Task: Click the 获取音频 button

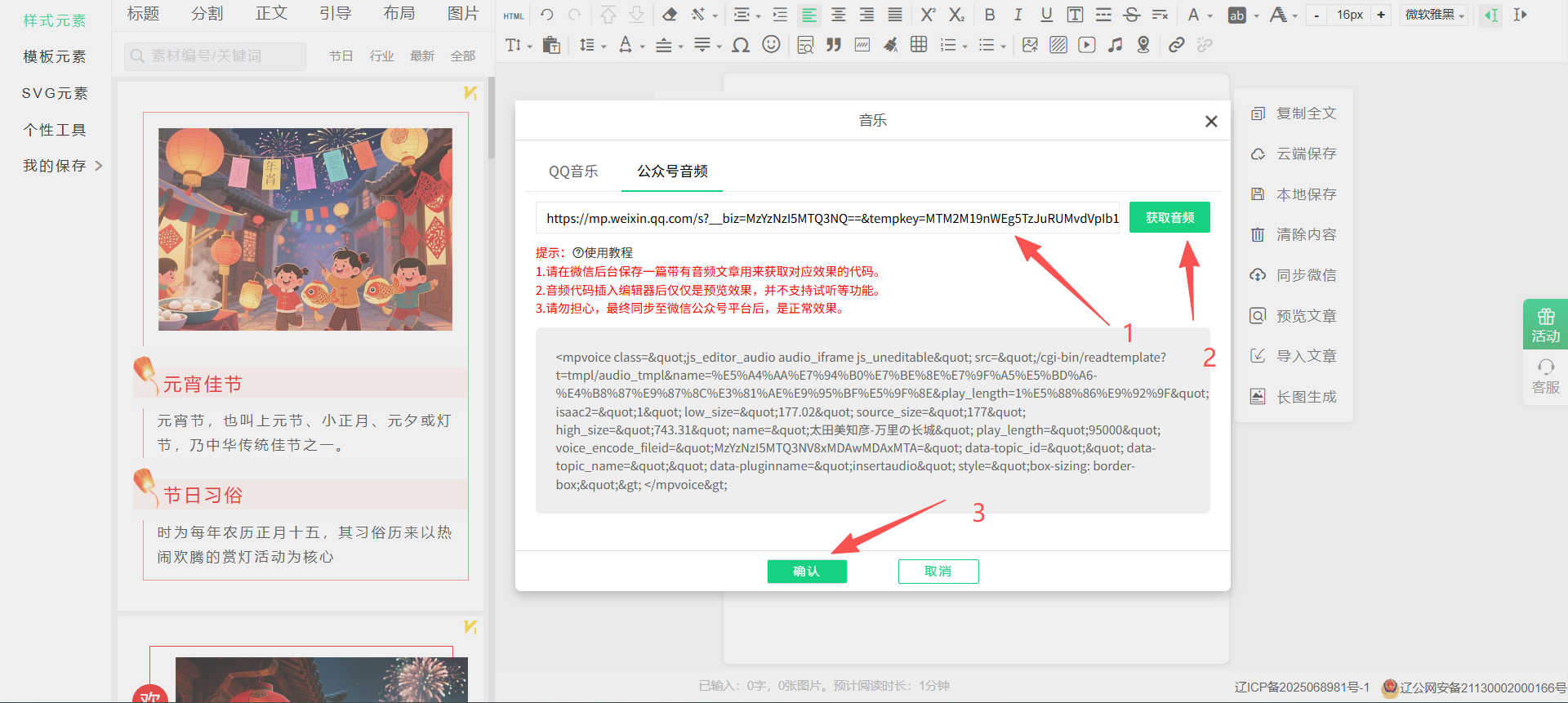Action: pyautogui.click(x=1169, y=218)
